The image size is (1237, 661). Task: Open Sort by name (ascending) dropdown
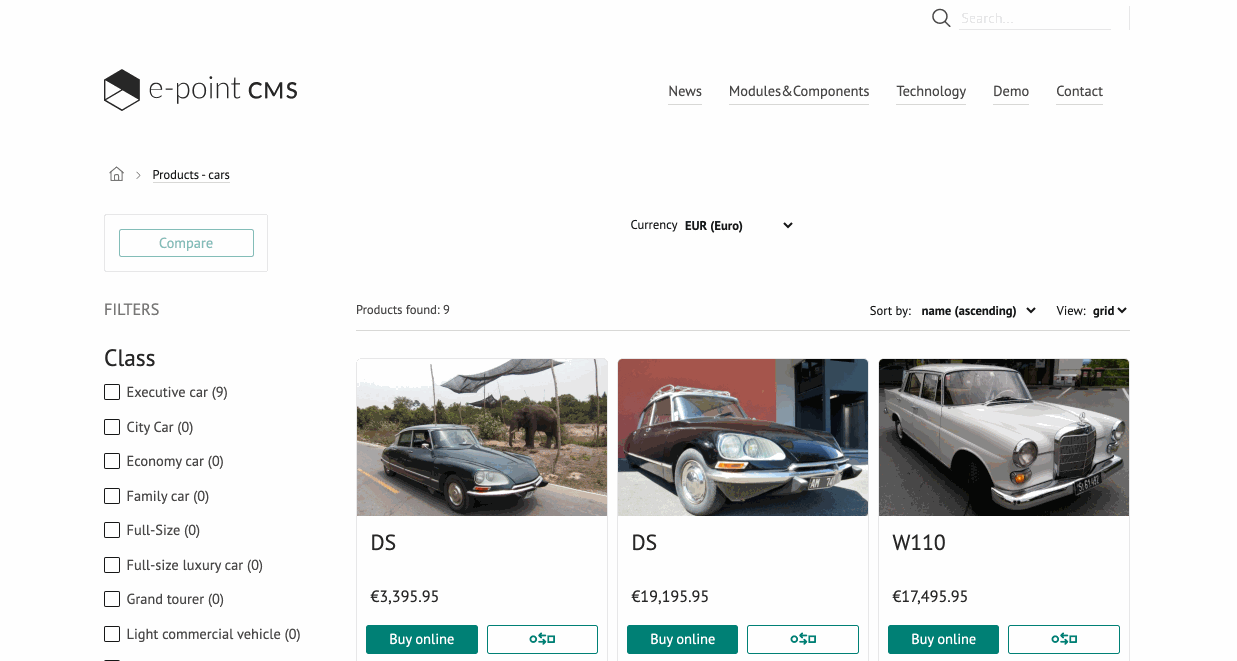click(x=978, y=311)
